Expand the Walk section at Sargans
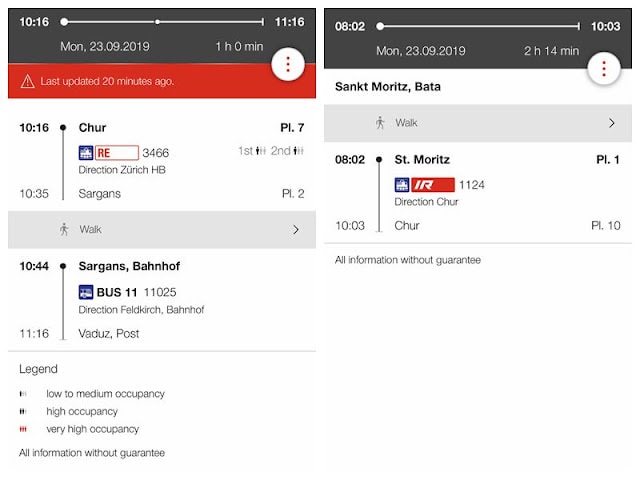 162,230
